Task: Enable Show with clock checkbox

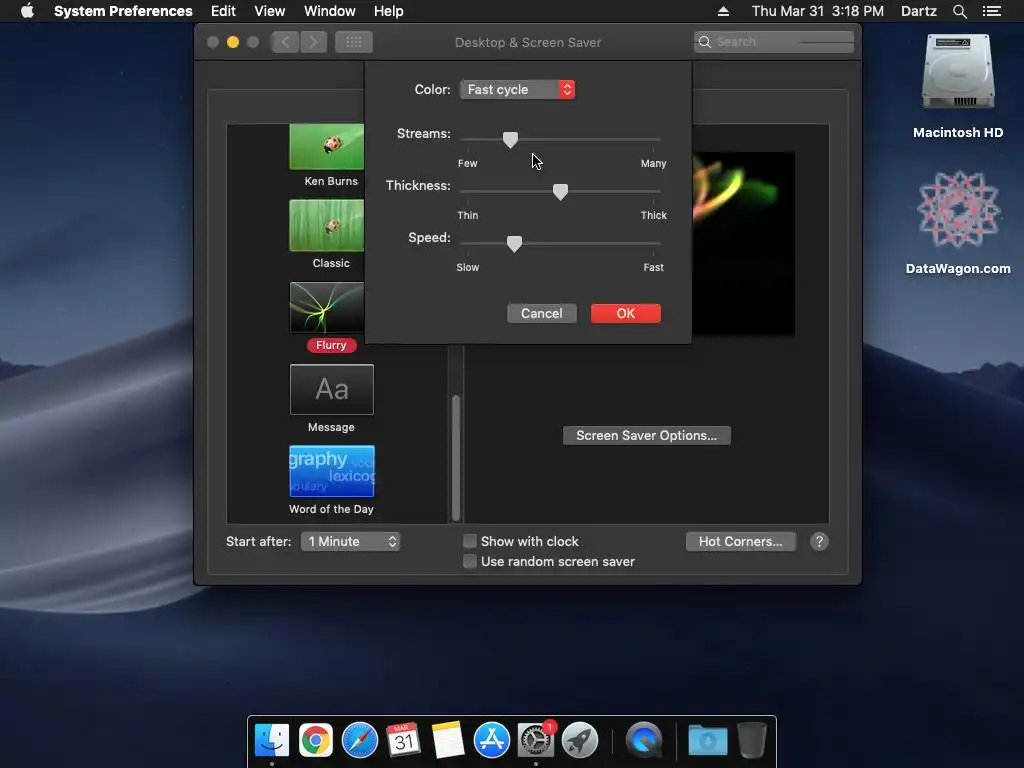Action: pos(470,541)
